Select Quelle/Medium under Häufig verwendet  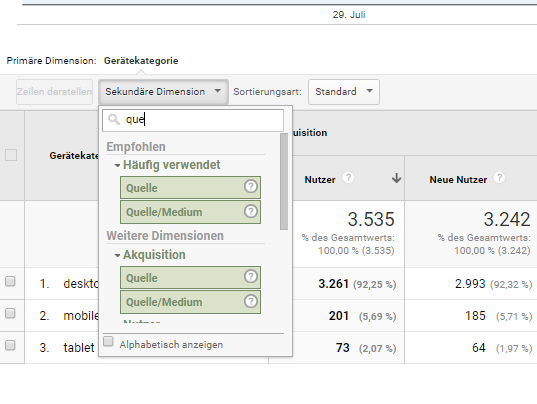click(x=190, y=212)
